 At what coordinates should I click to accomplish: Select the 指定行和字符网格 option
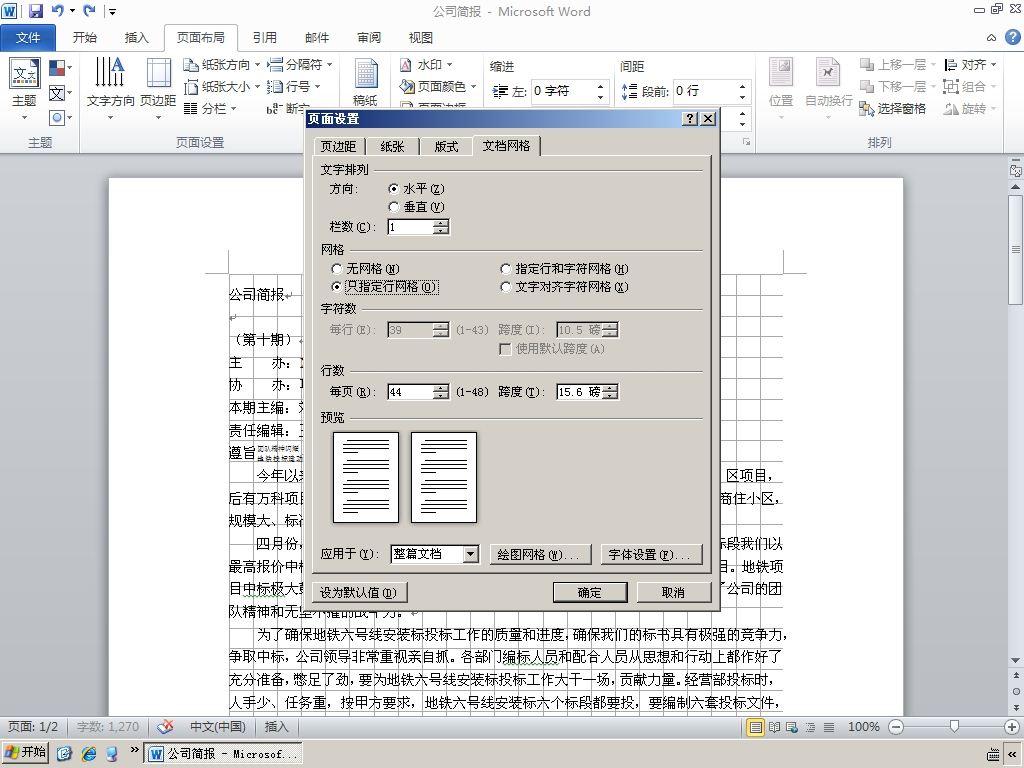point(505,268)
